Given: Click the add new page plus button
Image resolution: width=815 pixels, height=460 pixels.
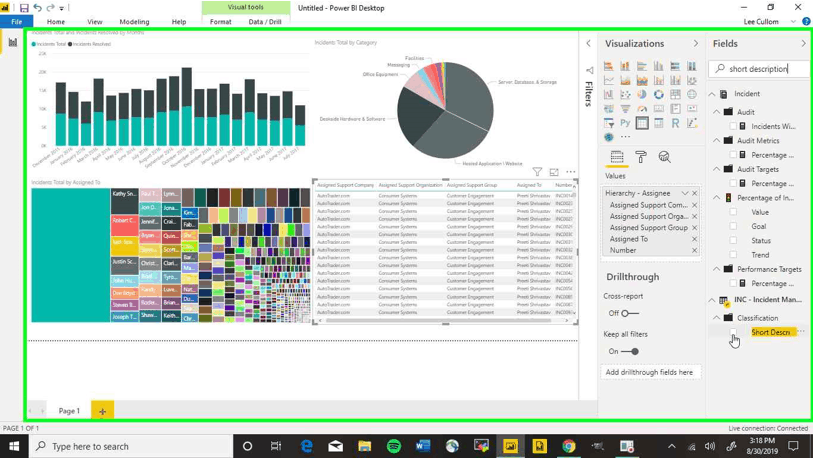Looking at the screenshot, I should click(x=102, y=411).
